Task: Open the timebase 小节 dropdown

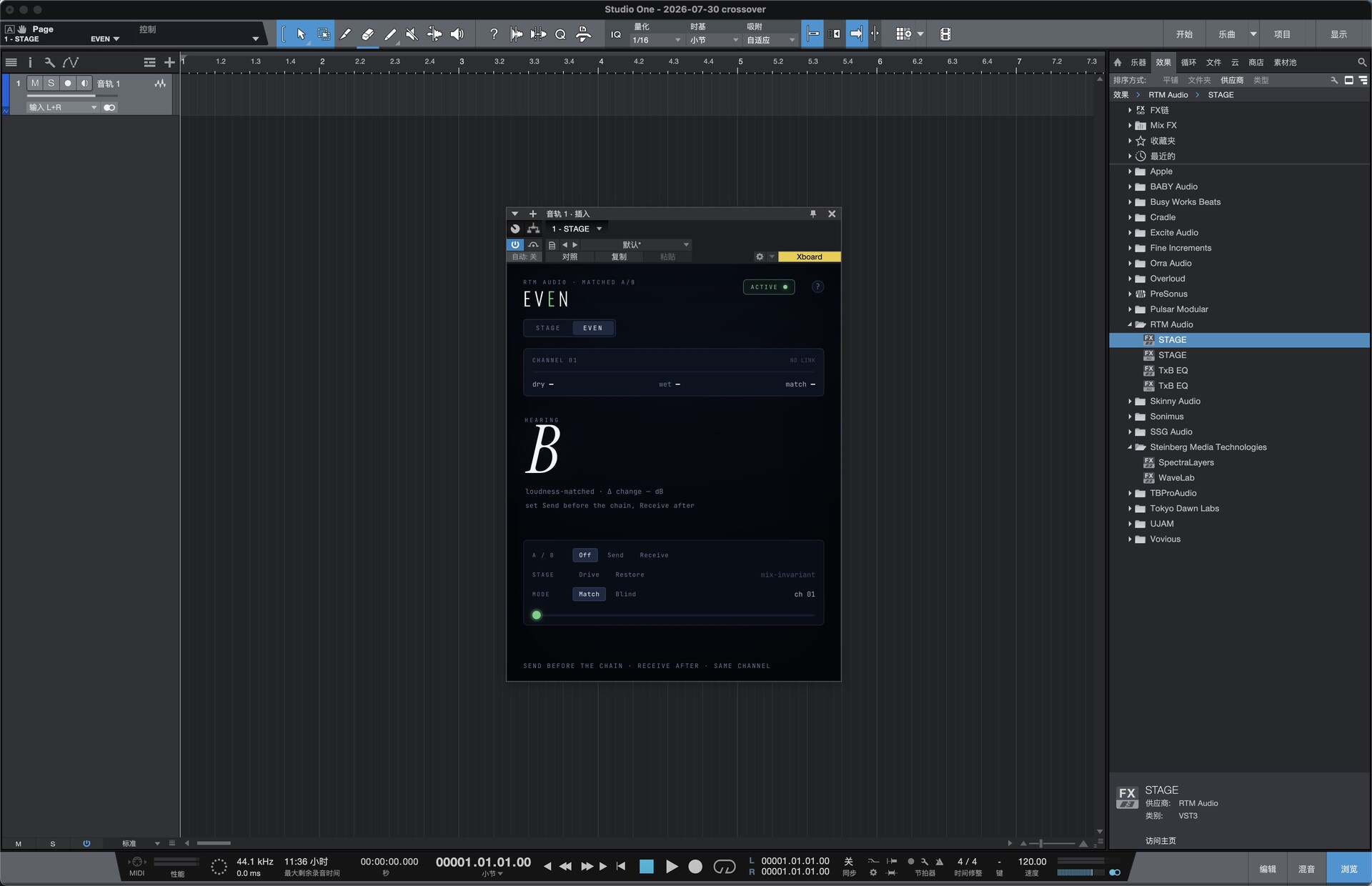Action: [714, 40]
